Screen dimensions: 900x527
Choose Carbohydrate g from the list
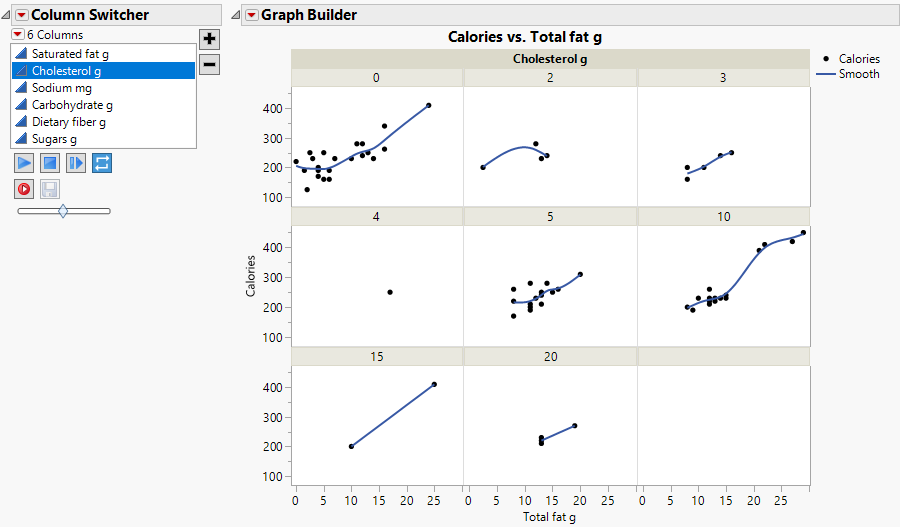pos(72,105)
